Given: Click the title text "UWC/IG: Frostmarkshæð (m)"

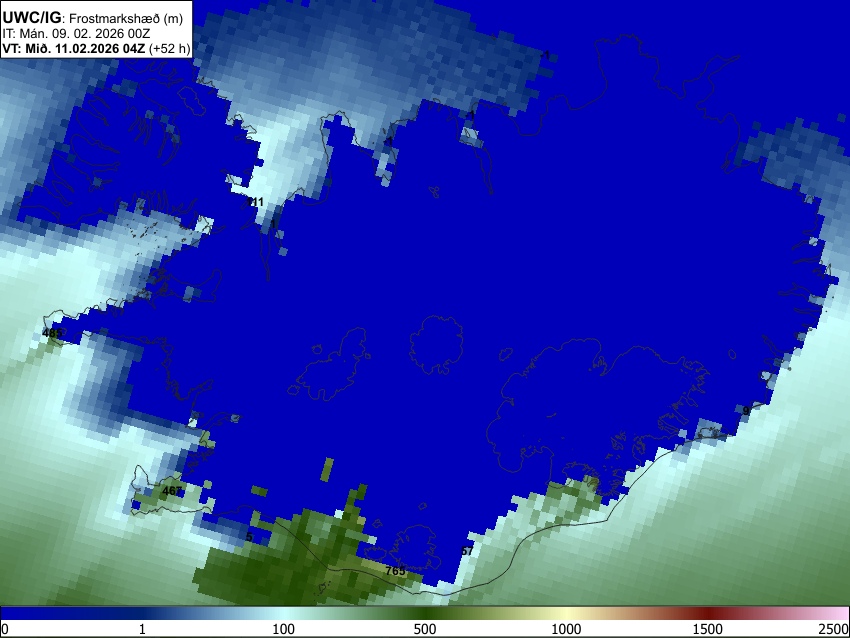Looking at the screenshot, I should pyautogui.click(x=93, y=18).
